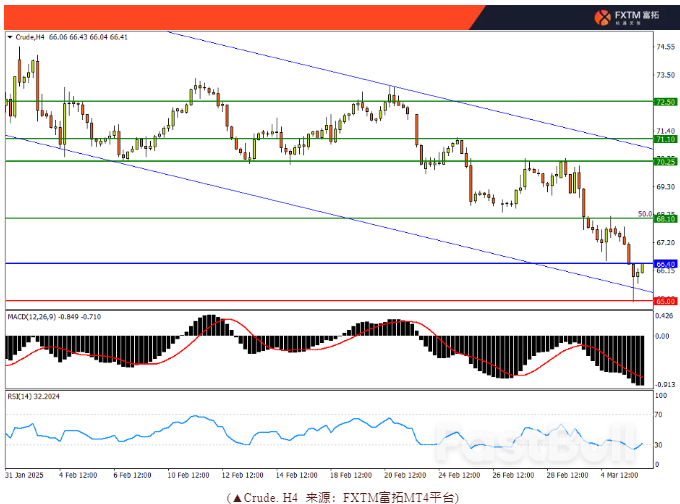680x504 pixels.
Task: Click the MACD 0.00 axis label
Action: [662, 336]
